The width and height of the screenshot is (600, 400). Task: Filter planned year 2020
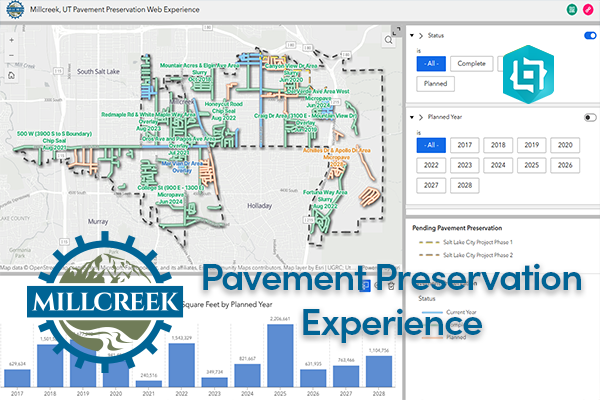(565, 145)
